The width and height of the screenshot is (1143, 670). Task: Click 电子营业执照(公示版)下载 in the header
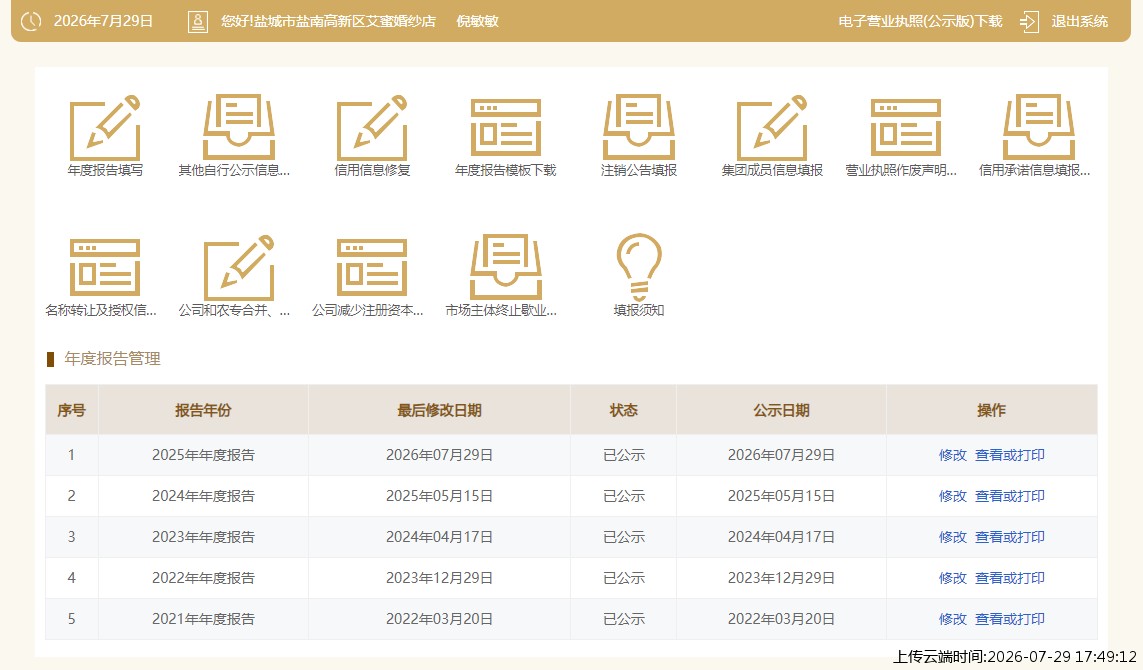pyautogui.click(x=920, y=21)
